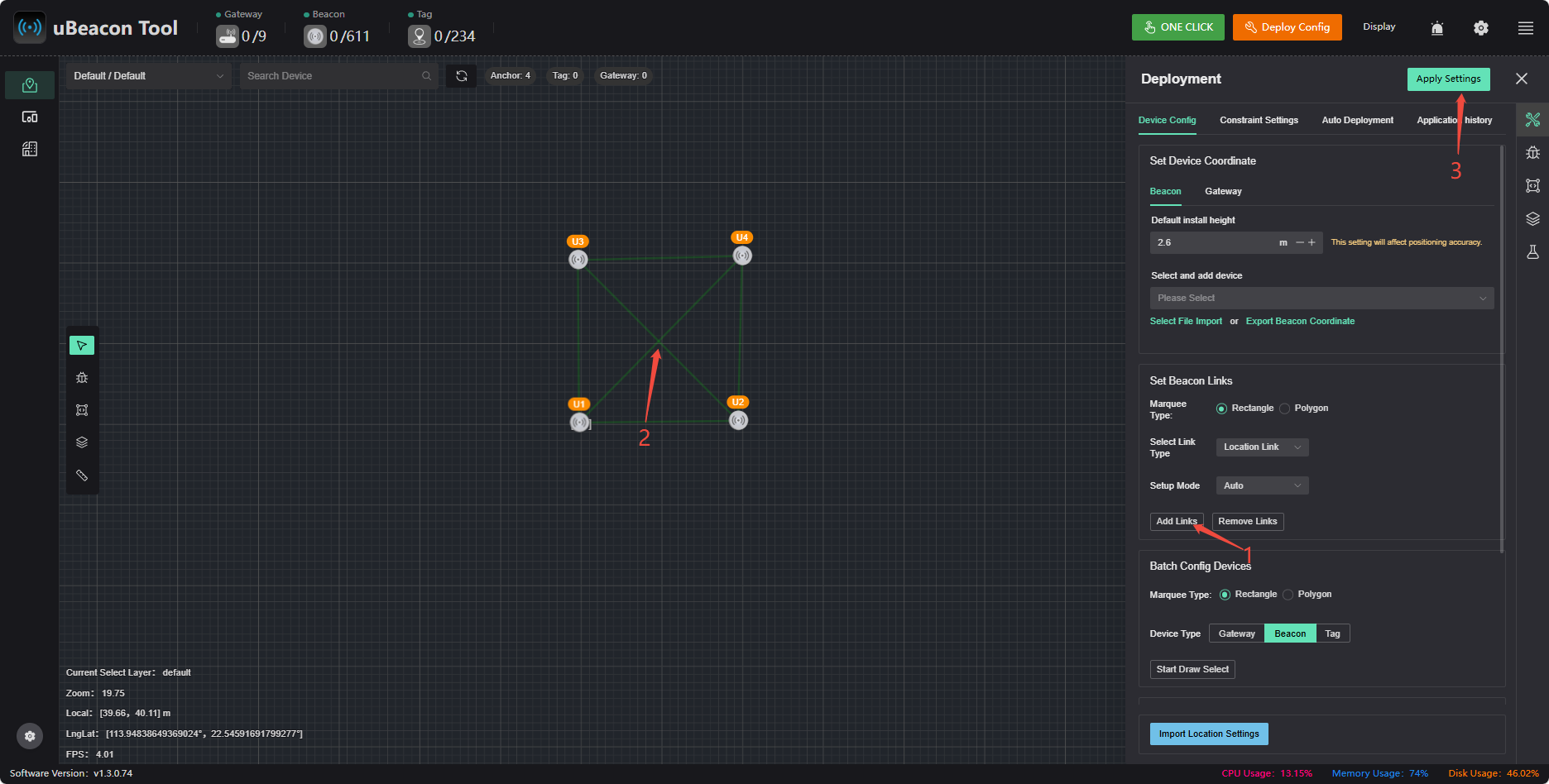Image resolution: width=1549 pixels, height=784 pixels.
Task: Open the Please Select device dropdown
Action: [x=1321, y=298]
